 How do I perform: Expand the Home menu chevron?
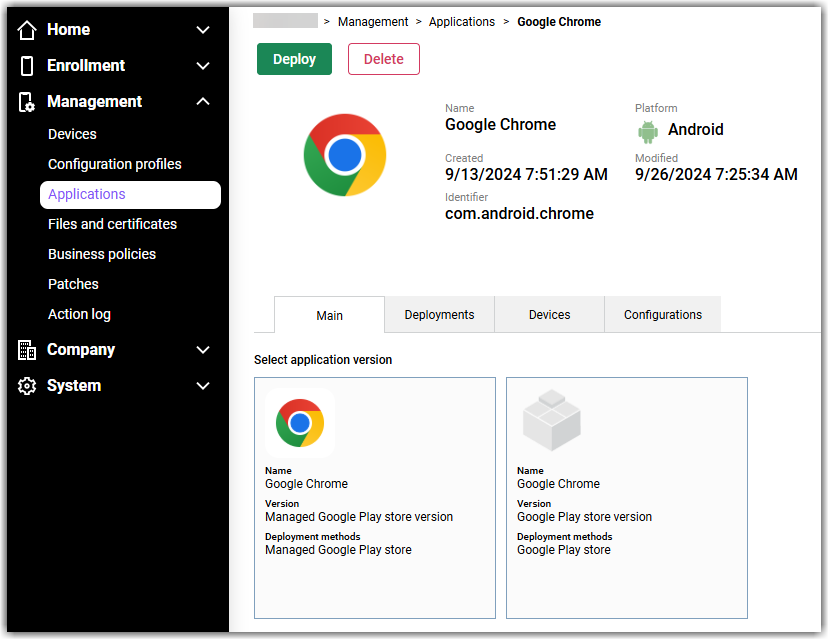tap(203, 30)
